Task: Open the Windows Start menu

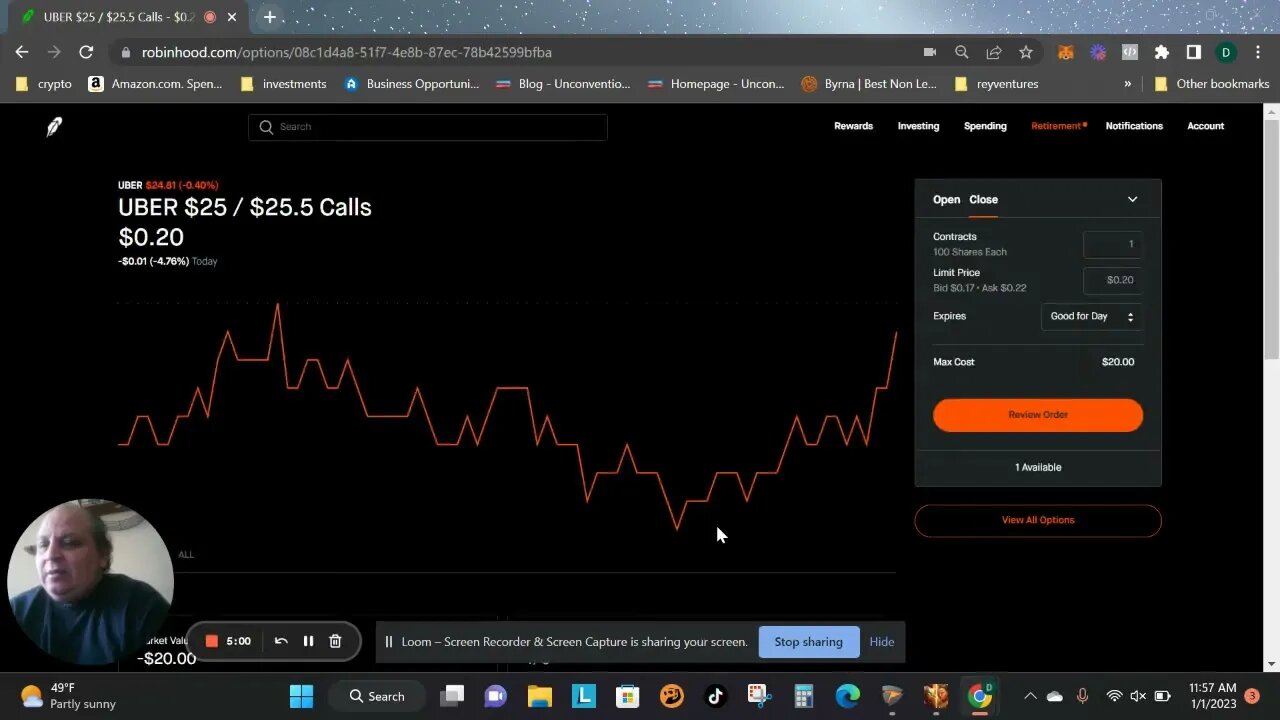Action: (301, 696)
